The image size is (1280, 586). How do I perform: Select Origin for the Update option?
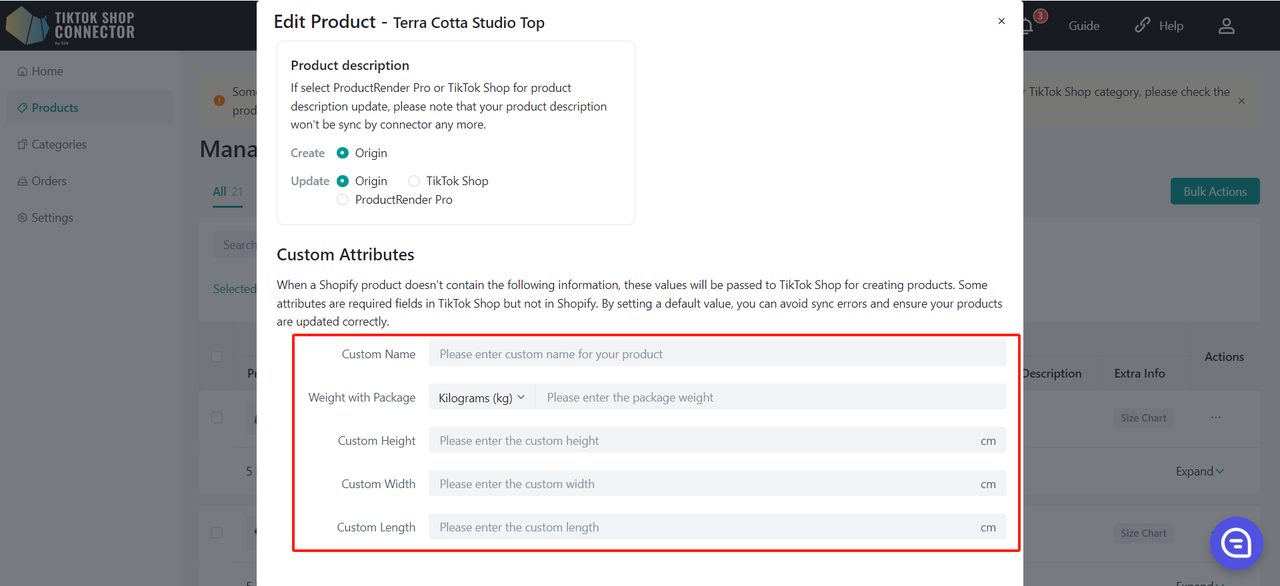tap(343, 181)
